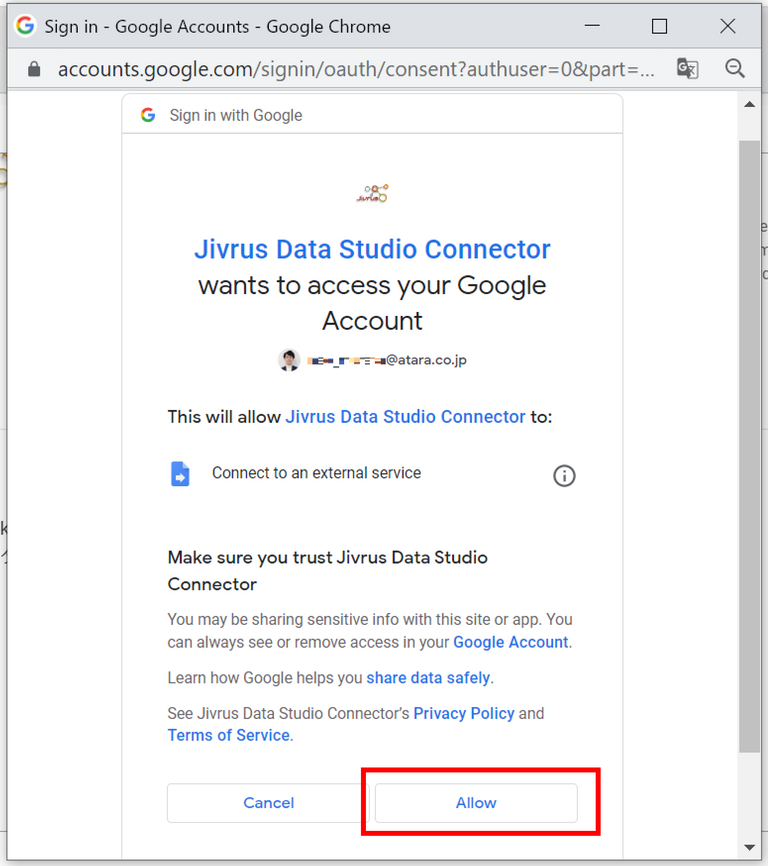The width and height of the screenshot is (768, 866).
Task: Click the account avatar photo
Action: tap(289, 360)
